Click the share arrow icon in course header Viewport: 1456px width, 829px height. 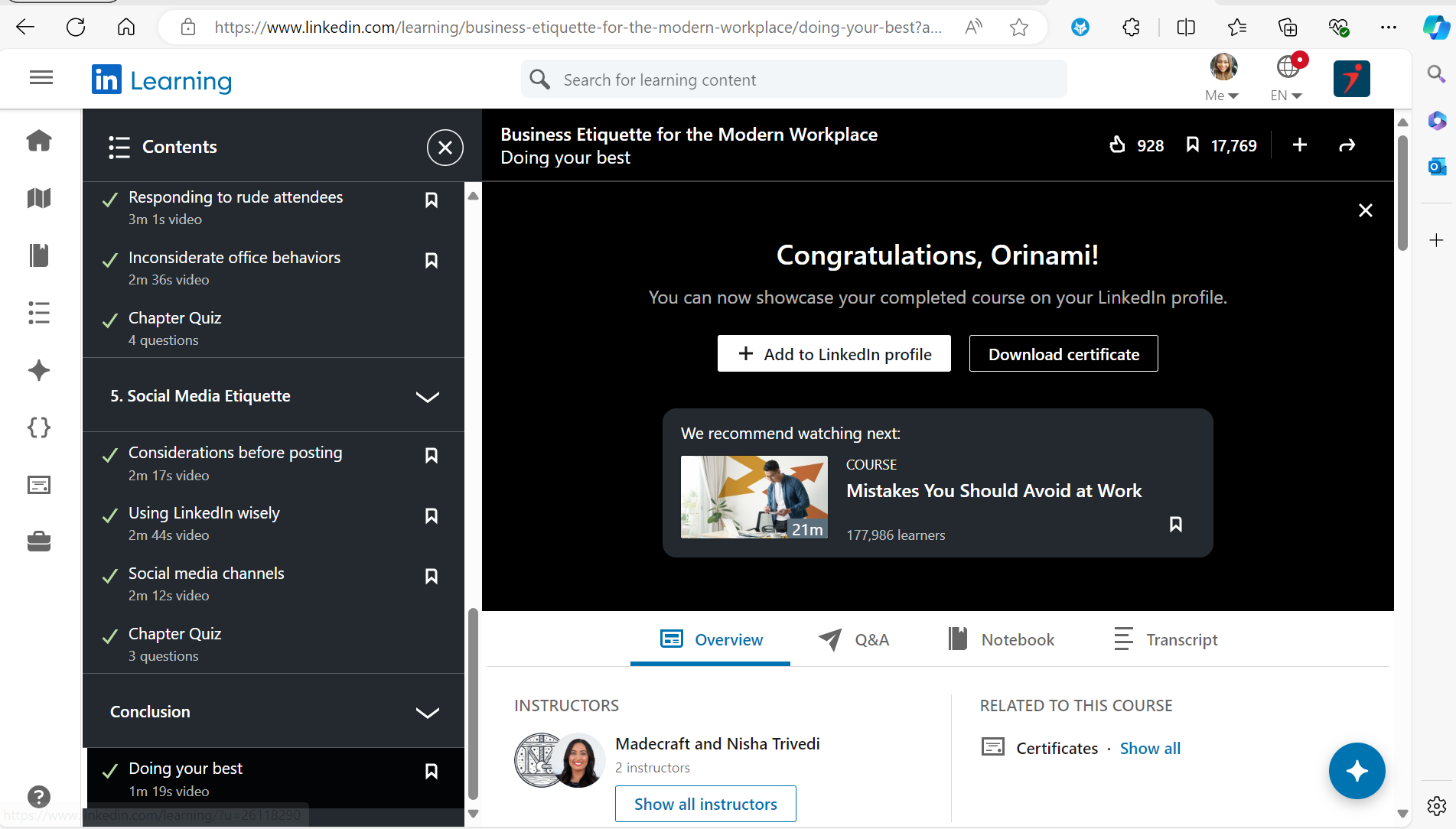click(x=1347, y=145)
